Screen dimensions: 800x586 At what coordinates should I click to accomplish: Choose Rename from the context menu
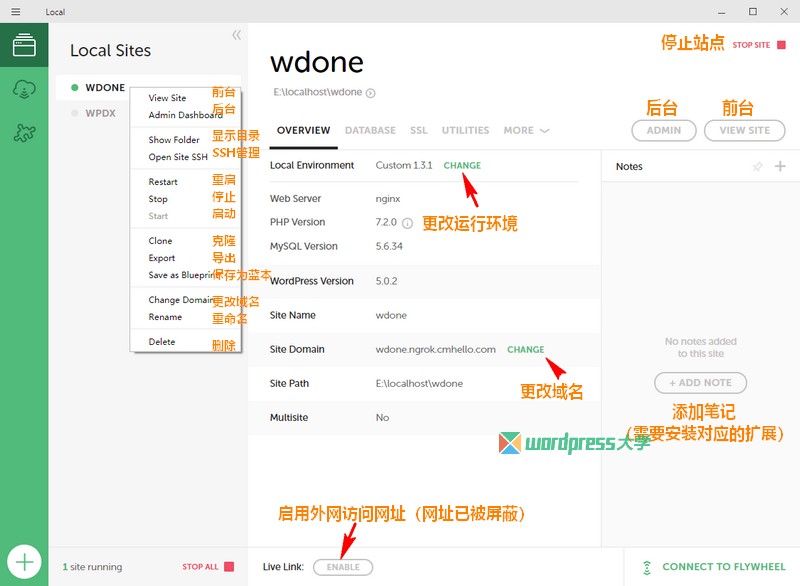click(x=165, y=317)
